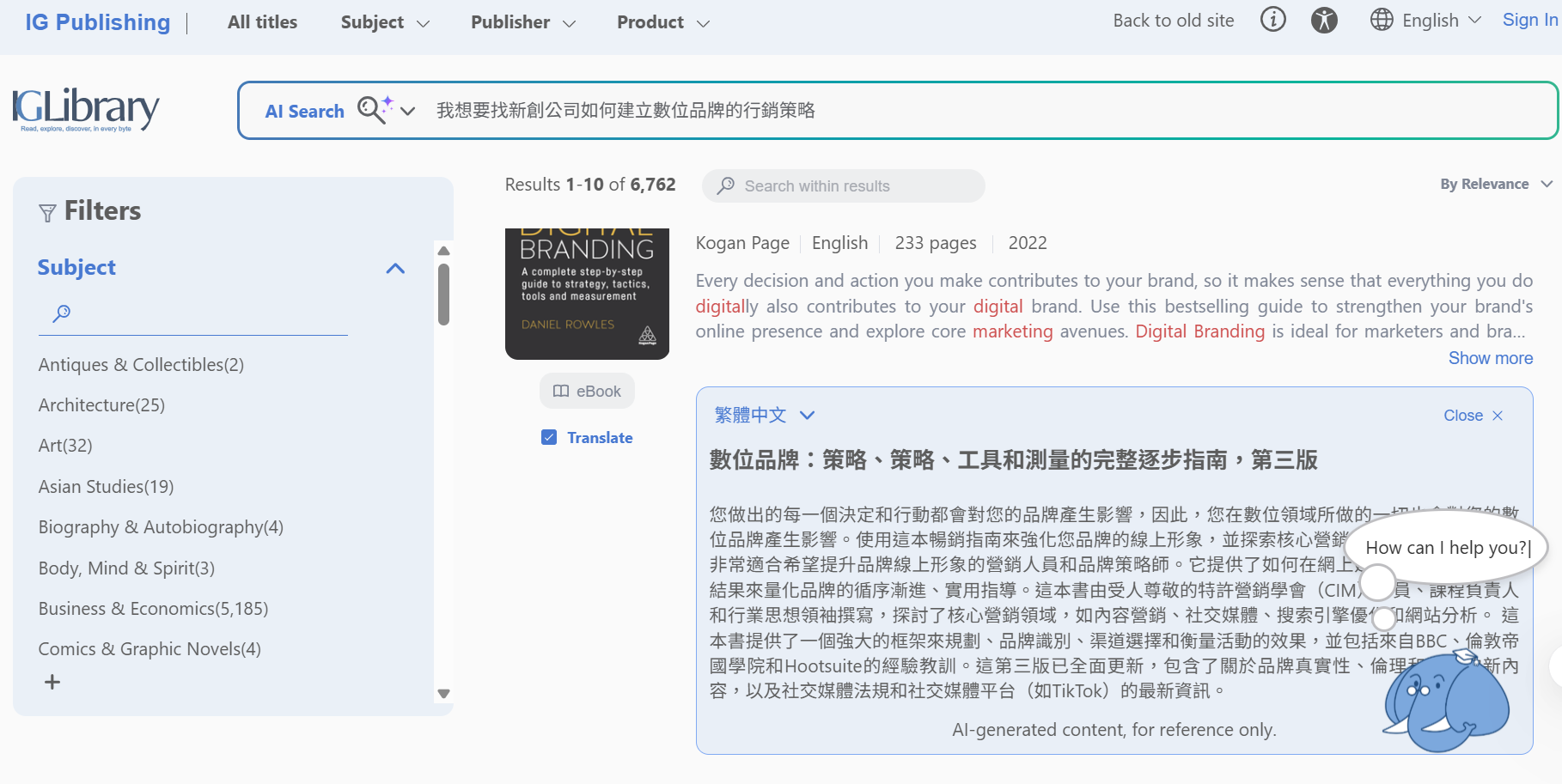This screenshot has height=784, width=1562.
Task: Go back to old site
Action: click(x=1174, y=21)
